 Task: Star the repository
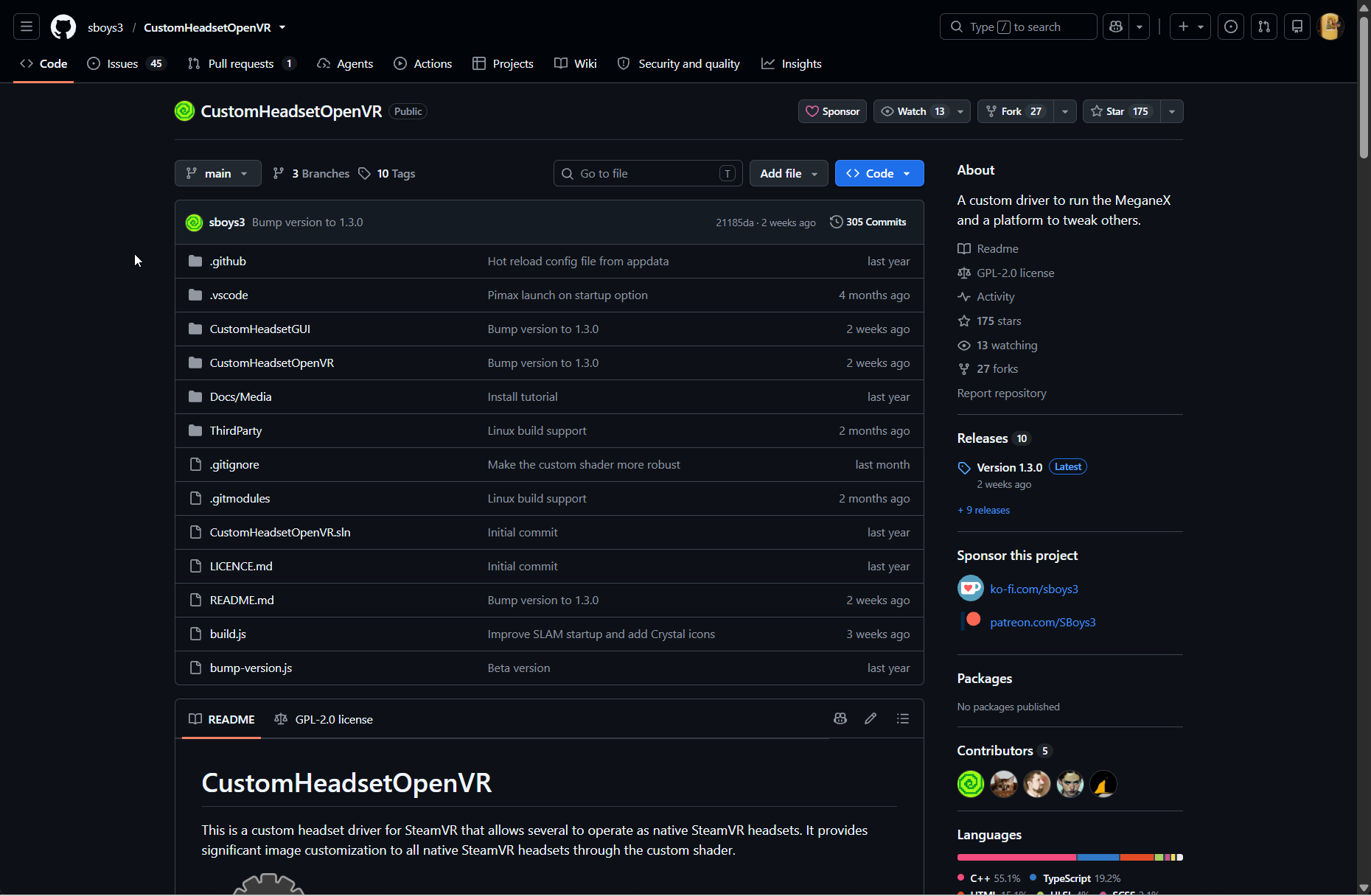click(x=1121, y=111)
